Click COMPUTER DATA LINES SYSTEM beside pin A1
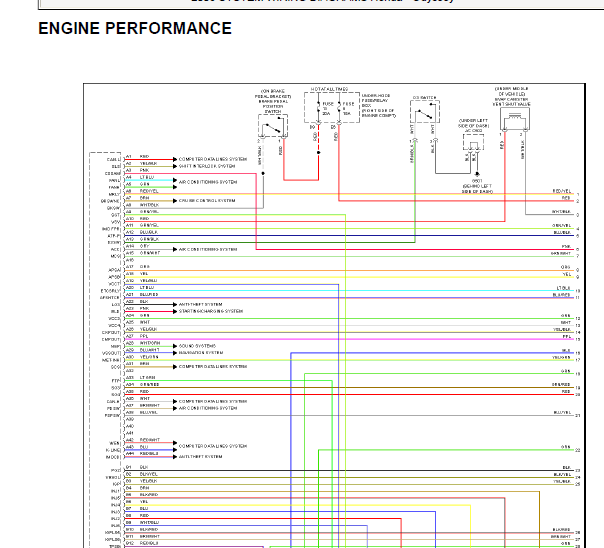The height and width of the screenshot is (548, 604). pos(213,159)
